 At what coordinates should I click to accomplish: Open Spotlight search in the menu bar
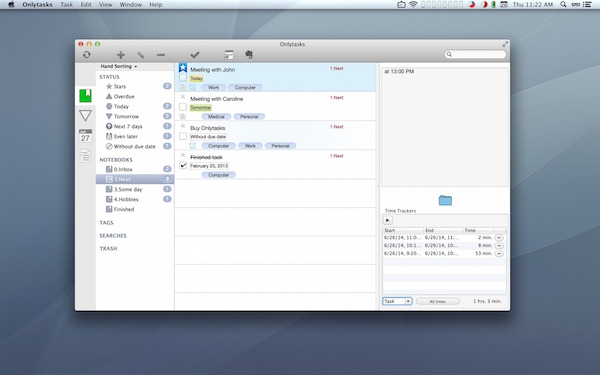coord(563,5)
